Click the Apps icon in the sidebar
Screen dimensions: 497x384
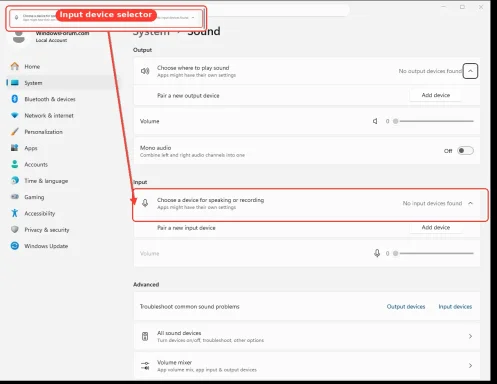(x=15, y=148)
